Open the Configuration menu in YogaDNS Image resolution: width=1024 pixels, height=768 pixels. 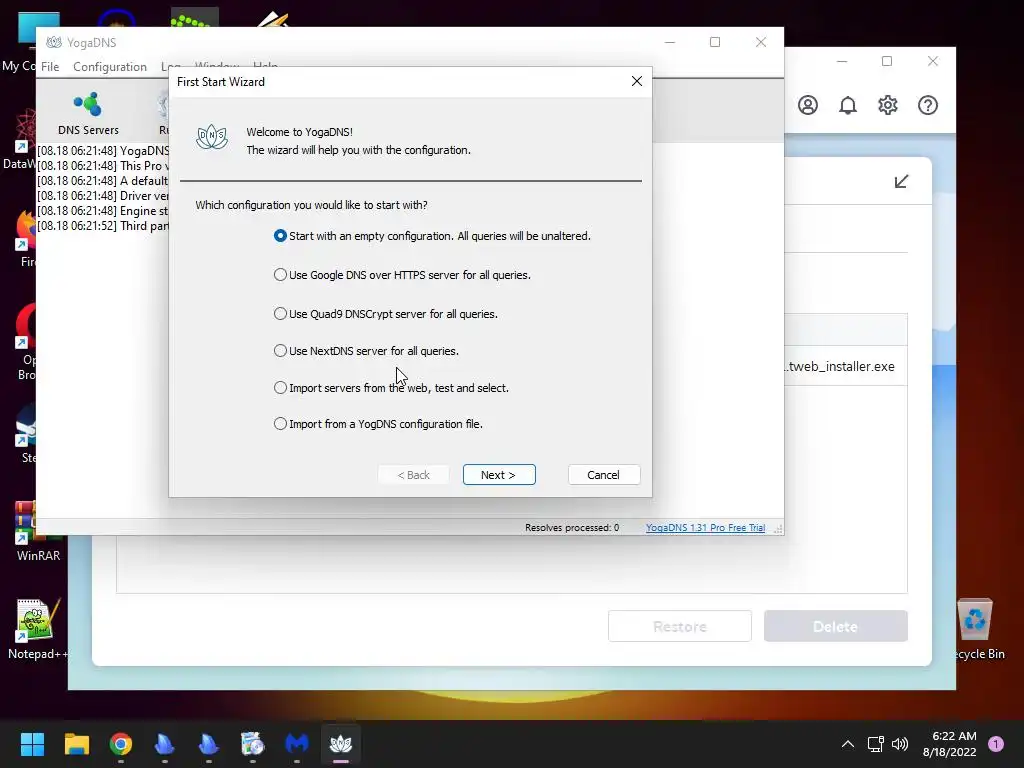[110, 67]
